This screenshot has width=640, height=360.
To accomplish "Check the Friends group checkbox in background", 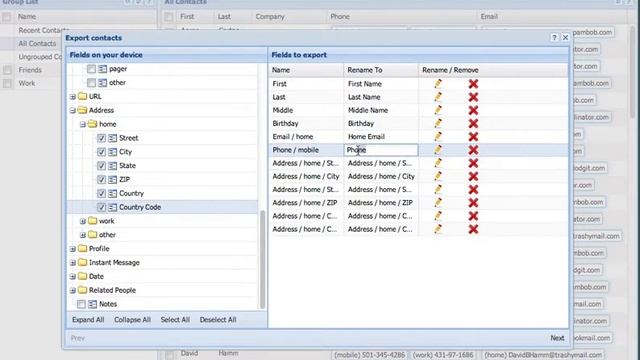I will pyautogui.click(x=7, y=70).
